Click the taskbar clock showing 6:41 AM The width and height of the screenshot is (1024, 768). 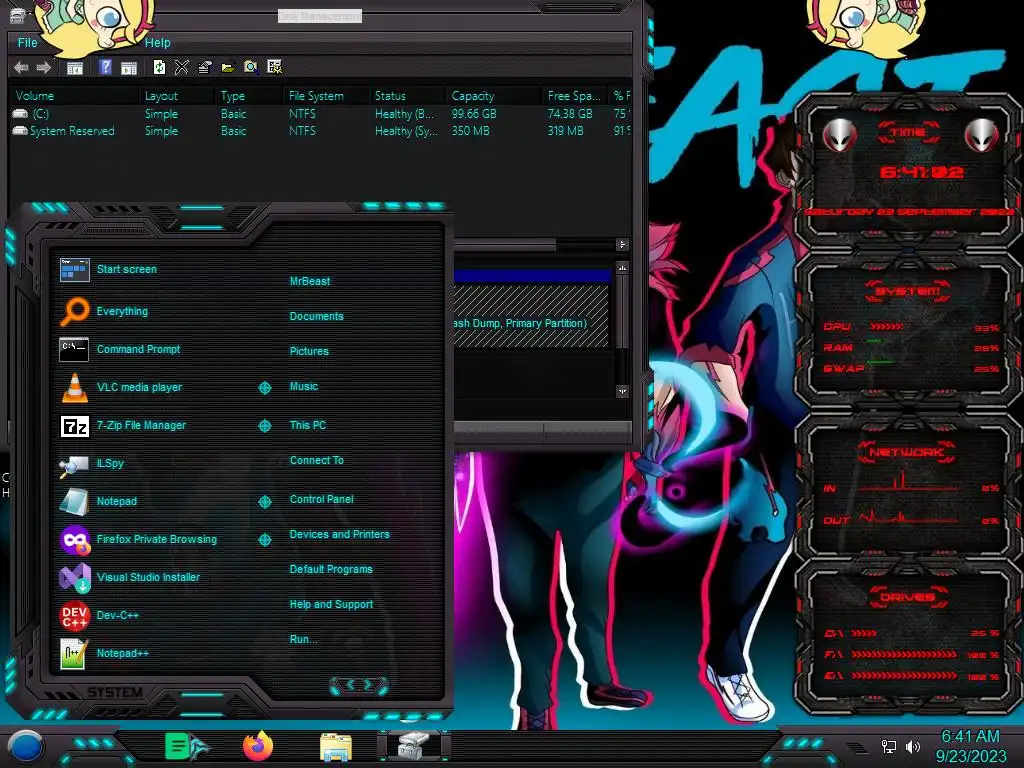970,746
